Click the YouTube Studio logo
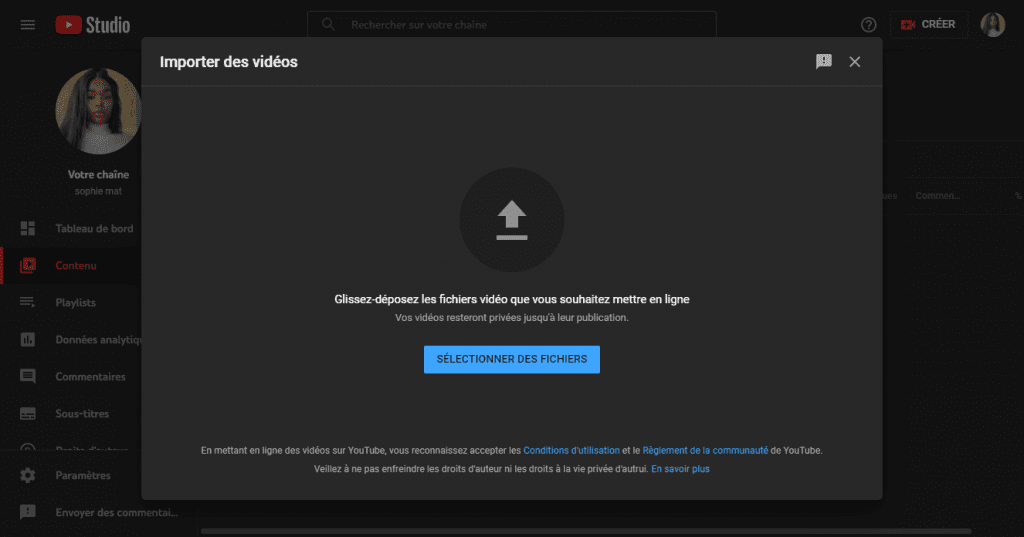 pyautogui.click(x=93, y=25)
